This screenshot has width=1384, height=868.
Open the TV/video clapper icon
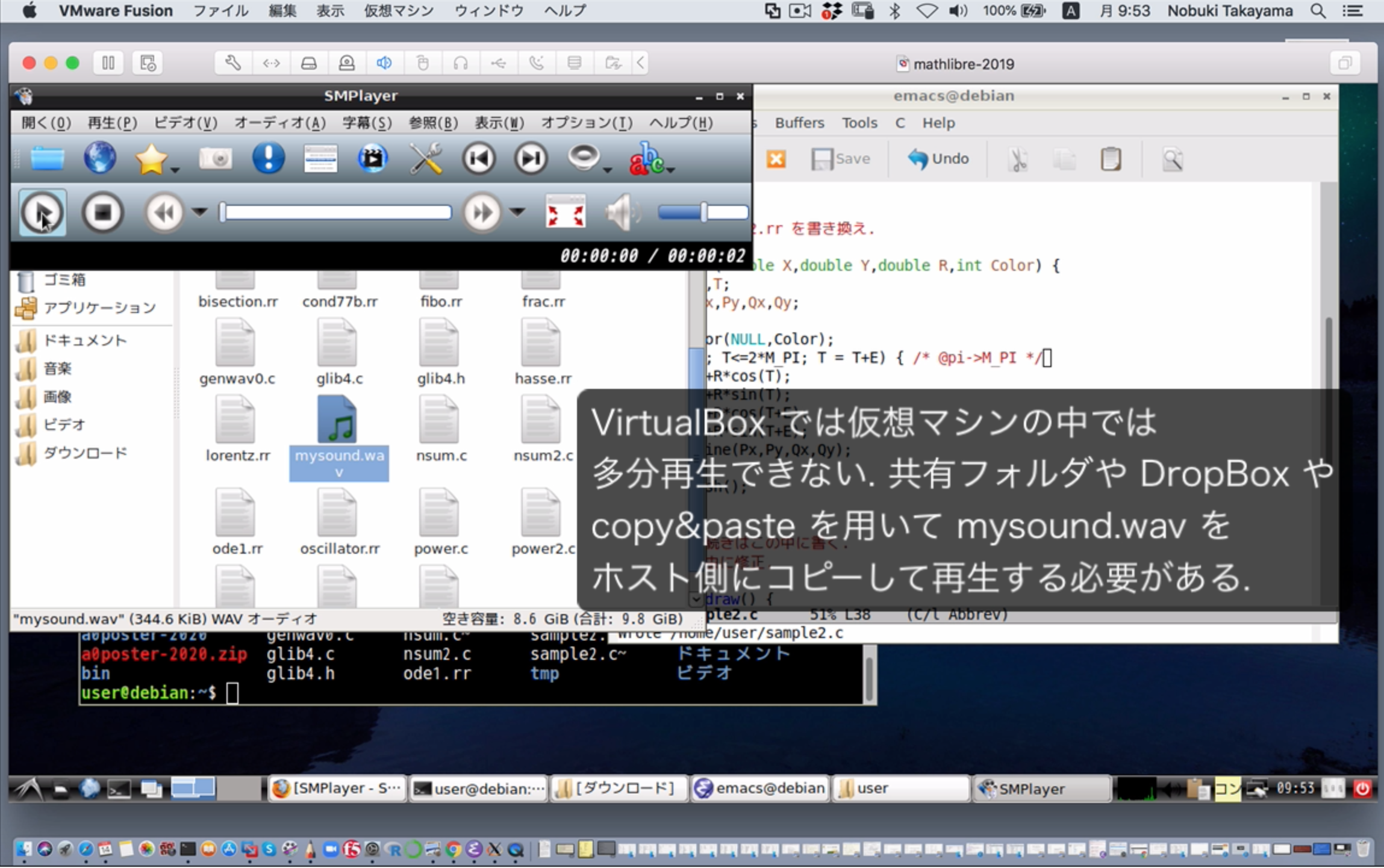(373, 158)
